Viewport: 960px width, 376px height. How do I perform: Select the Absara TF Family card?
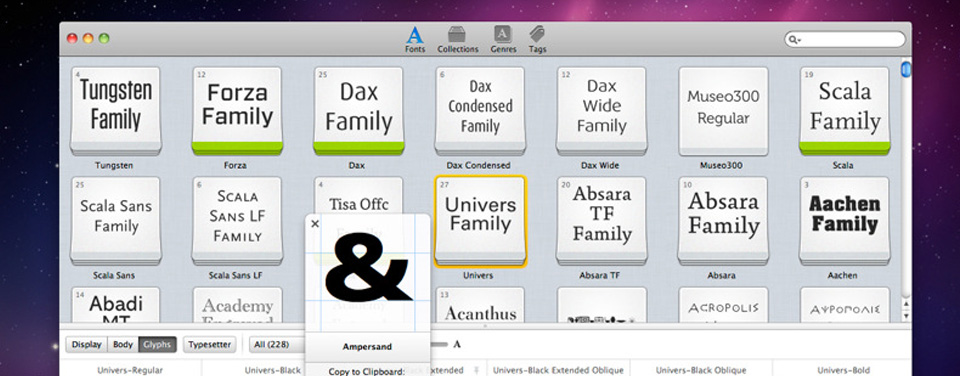(601, 221)
